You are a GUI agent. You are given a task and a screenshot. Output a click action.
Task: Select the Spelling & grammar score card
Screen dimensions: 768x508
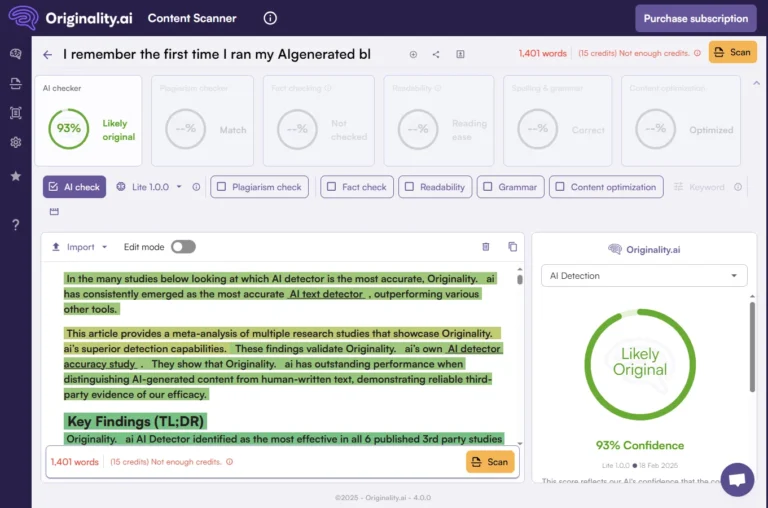click(x=557, y=121)
